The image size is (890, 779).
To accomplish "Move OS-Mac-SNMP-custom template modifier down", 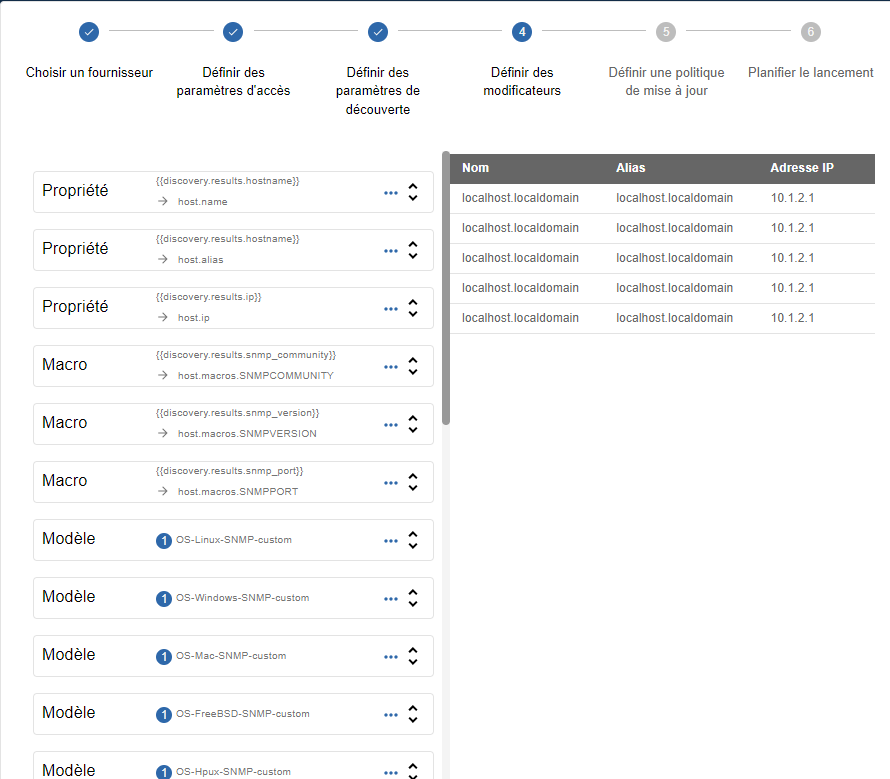I will tap(413, 662).
